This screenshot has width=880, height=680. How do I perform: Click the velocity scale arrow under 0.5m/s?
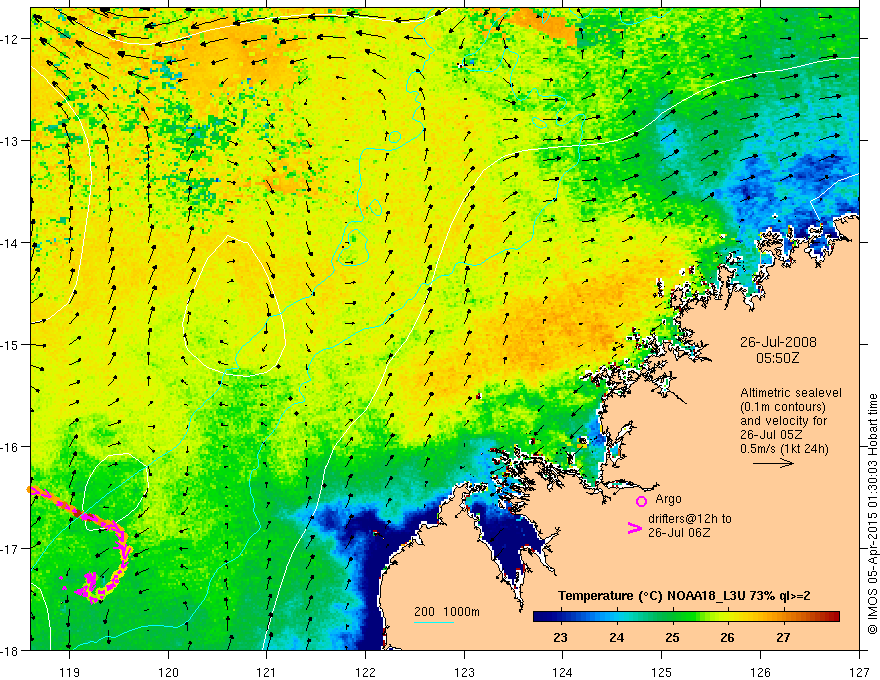tap(773, 463)
